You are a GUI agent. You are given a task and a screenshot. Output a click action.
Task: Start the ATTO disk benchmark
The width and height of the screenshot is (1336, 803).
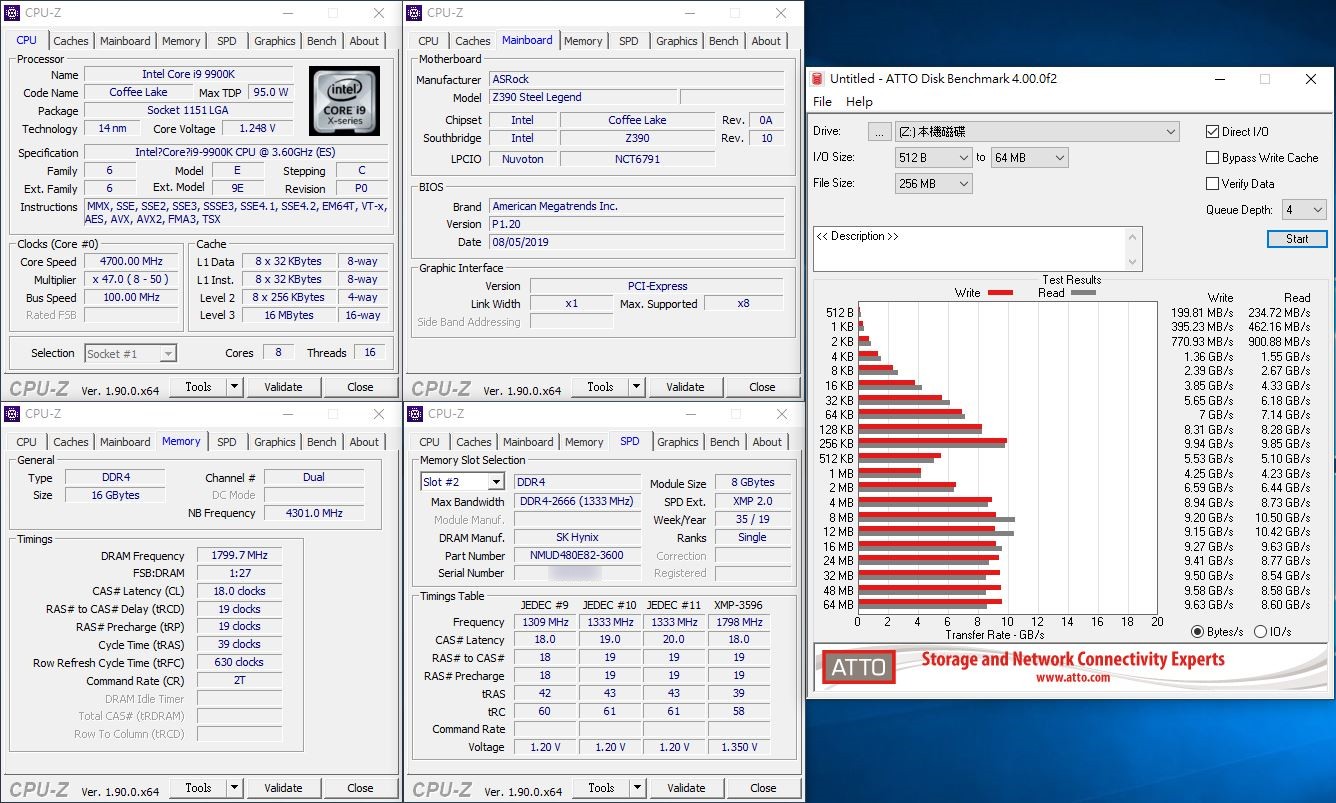pyautogui.click(x=1297, y=239)
